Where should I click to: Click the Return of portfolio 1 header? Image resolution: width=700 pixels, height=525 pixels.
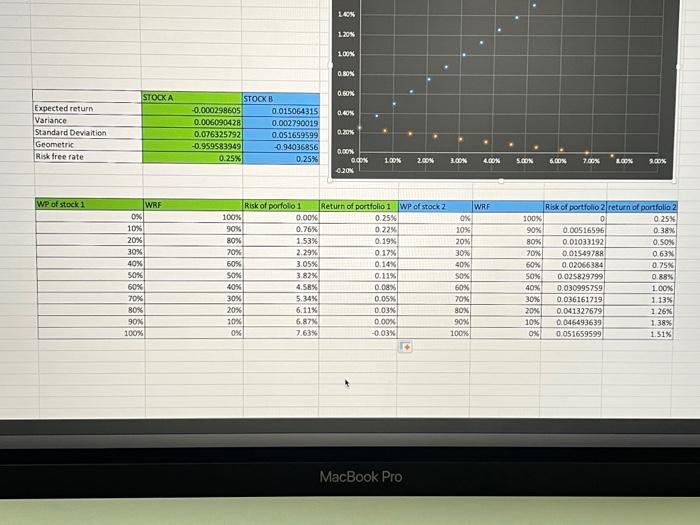358,206
